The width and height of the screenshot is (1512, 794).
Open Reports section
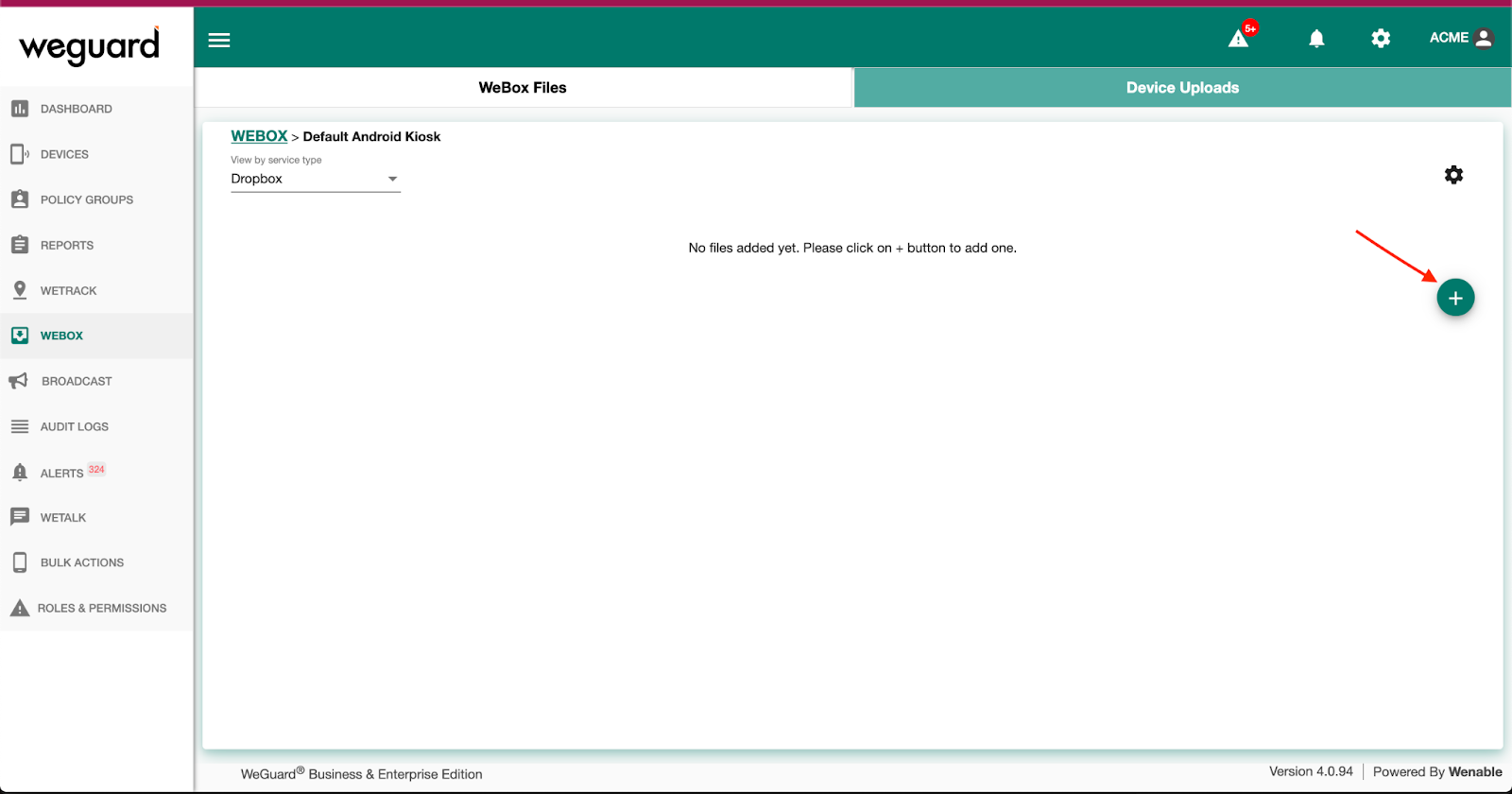[67, 245]
